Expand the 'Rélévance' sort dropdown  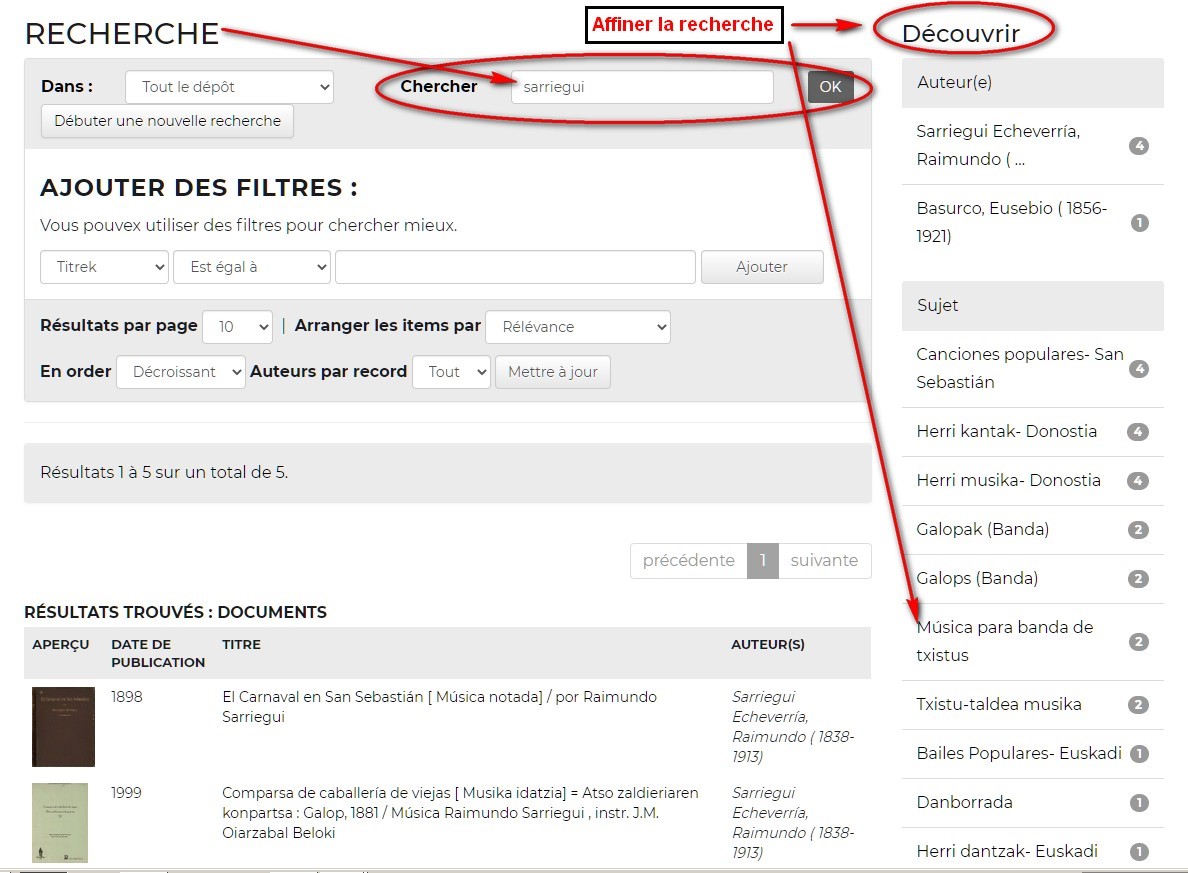pos(577,327)
